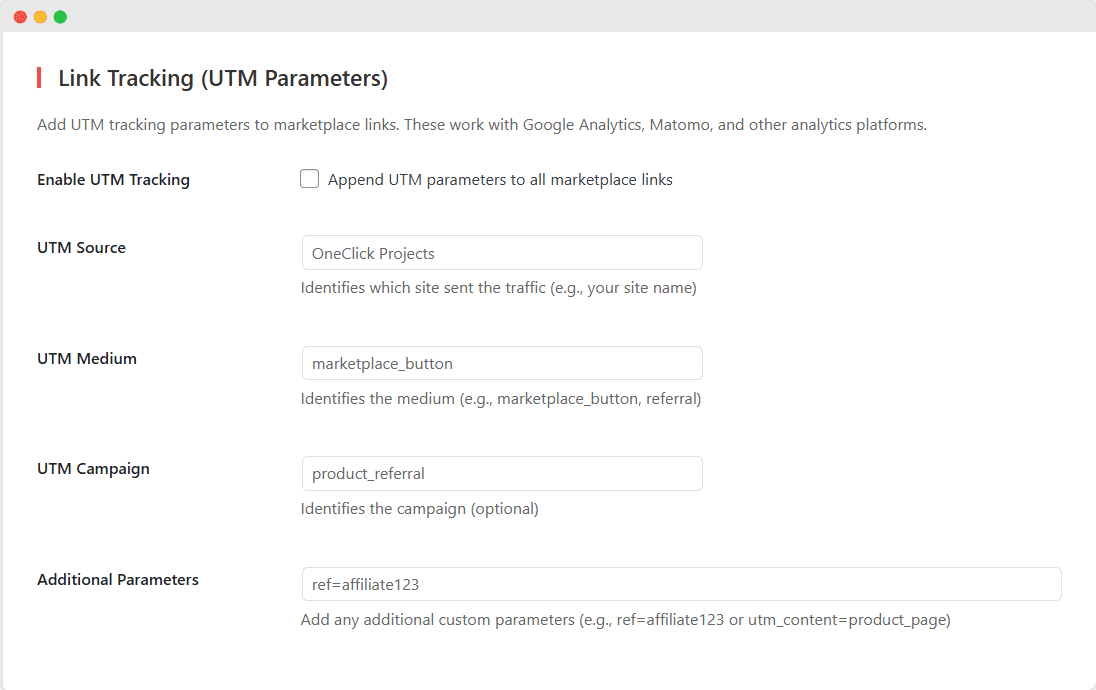Viewport: 1096px width, 690px height.
Task: Select the product_referral campaign text
Action: tap(369, 473)
